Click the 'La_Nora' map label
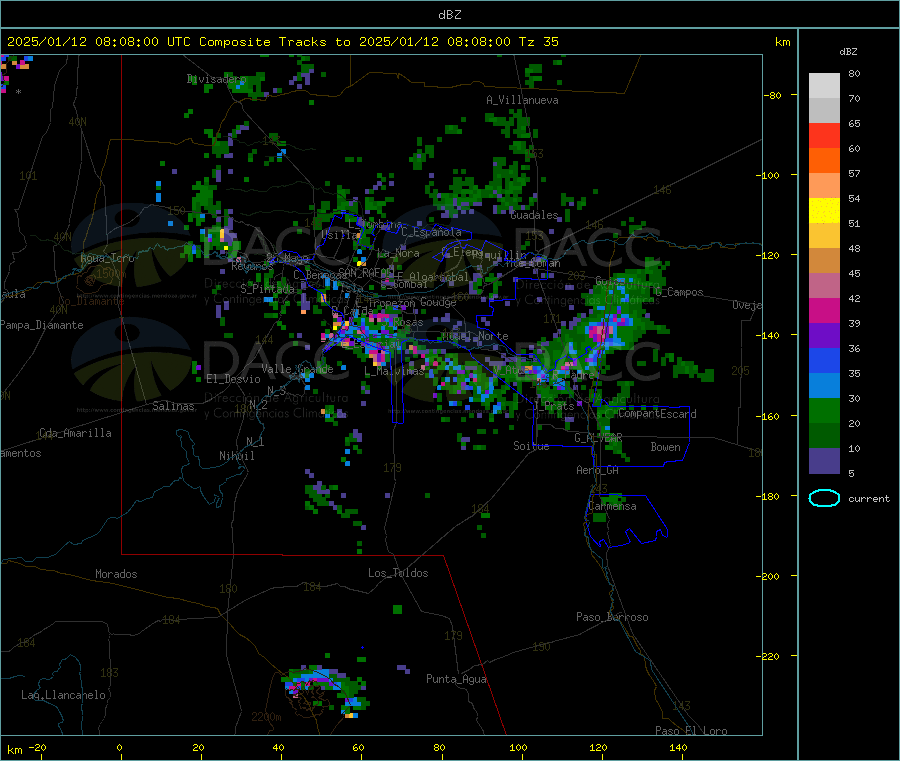 (x=398, y=253)
